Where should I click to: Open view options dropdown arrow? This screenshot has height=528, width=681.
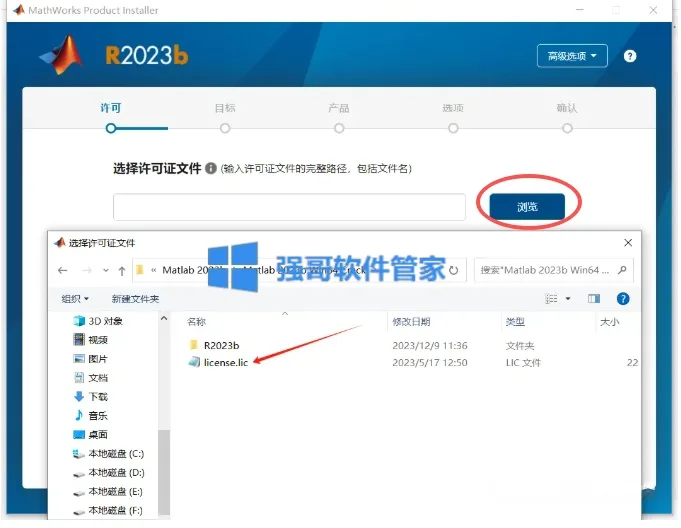click(x=568, y=299)
